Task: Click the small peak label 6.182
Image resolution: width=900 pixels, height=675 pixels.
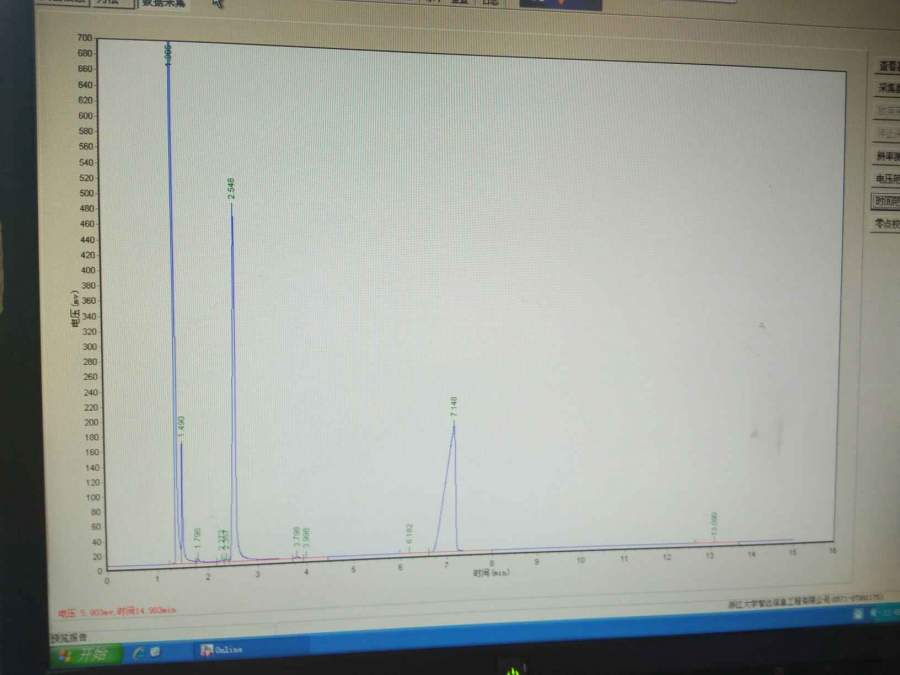Action: coord(409,534)
